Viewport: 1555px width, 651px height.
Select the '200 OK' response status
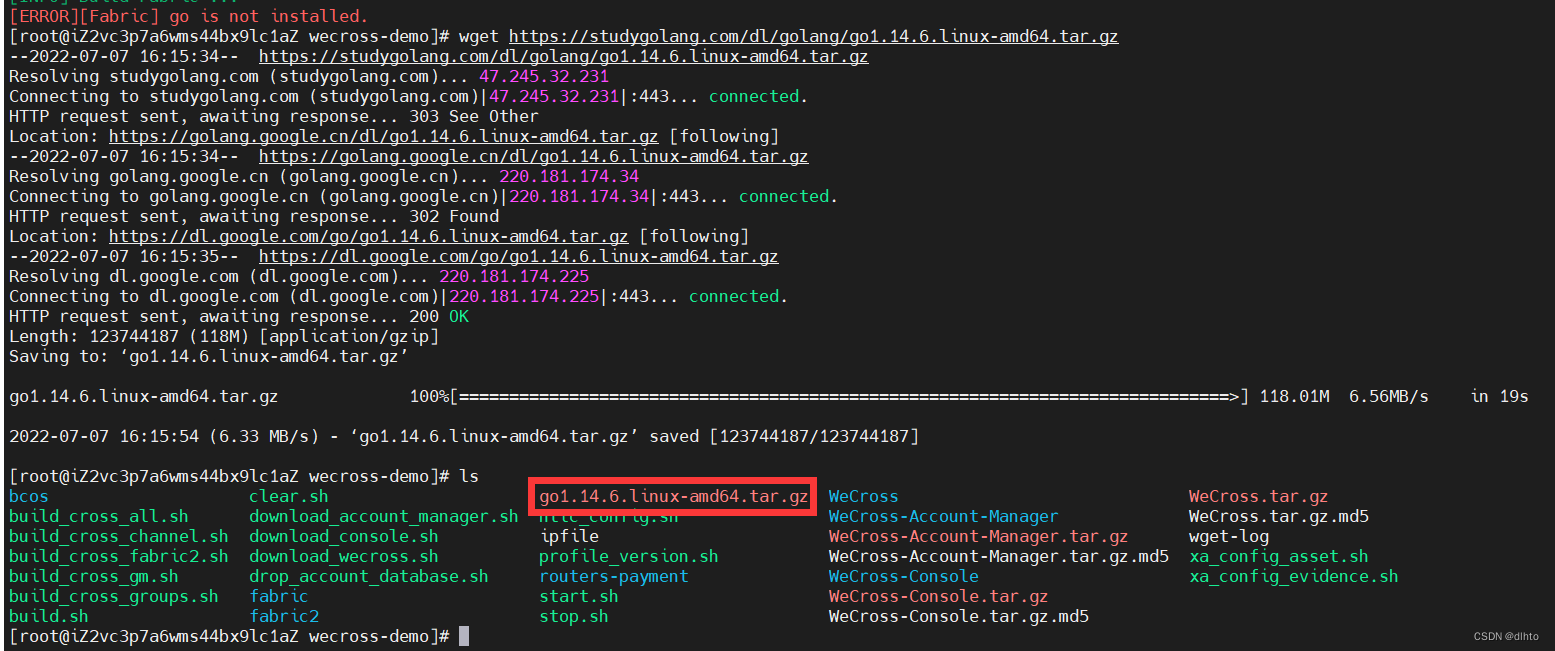(x=439, y=317)
